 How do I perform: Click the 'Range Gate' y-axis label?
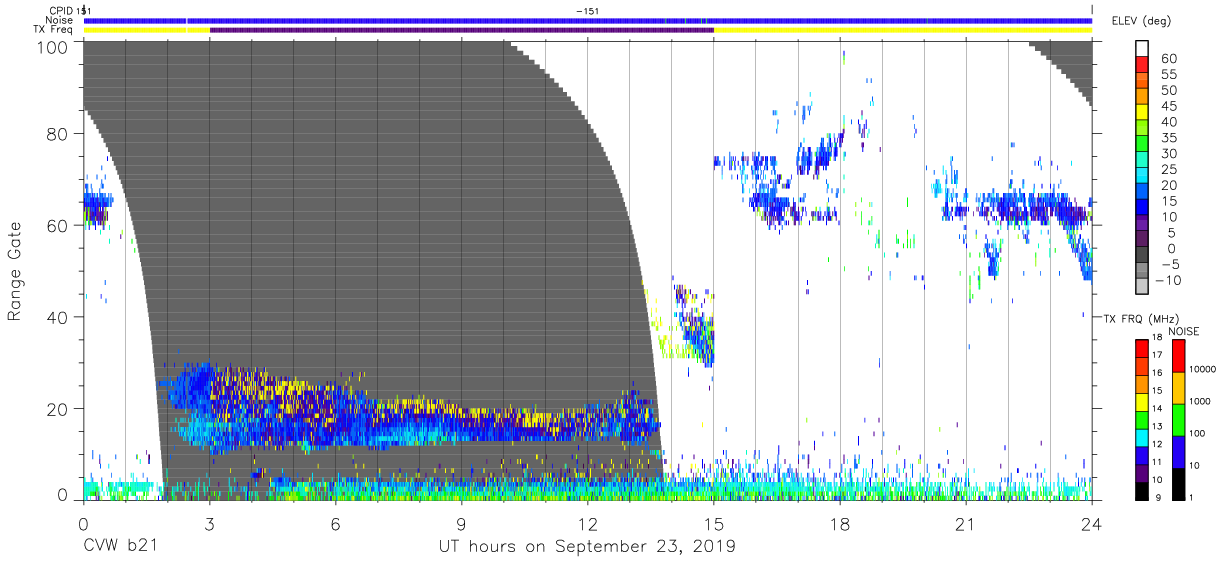[16, 271]
